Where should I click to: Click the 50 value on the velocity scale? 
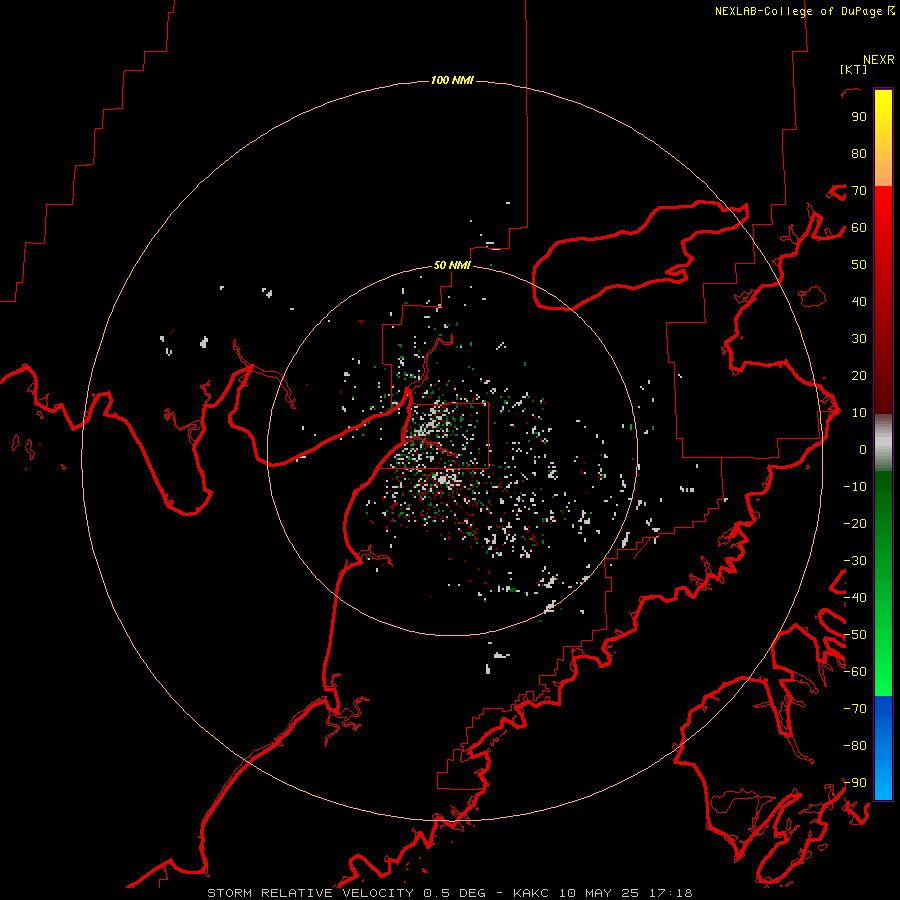tap(859, 265)
